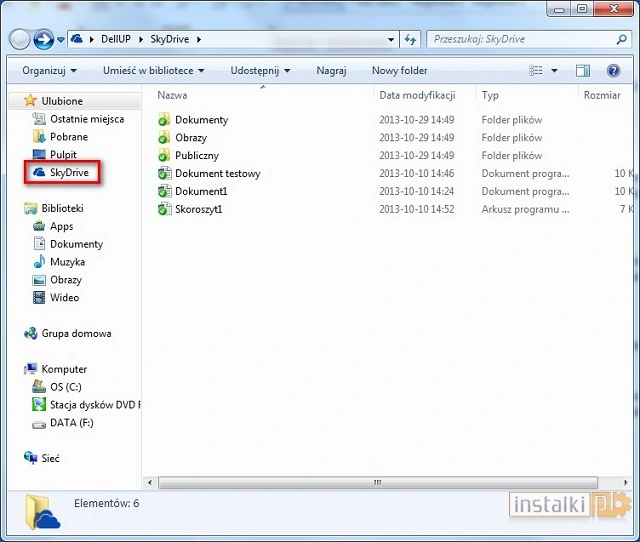Open the Apps library

(62, 226)
